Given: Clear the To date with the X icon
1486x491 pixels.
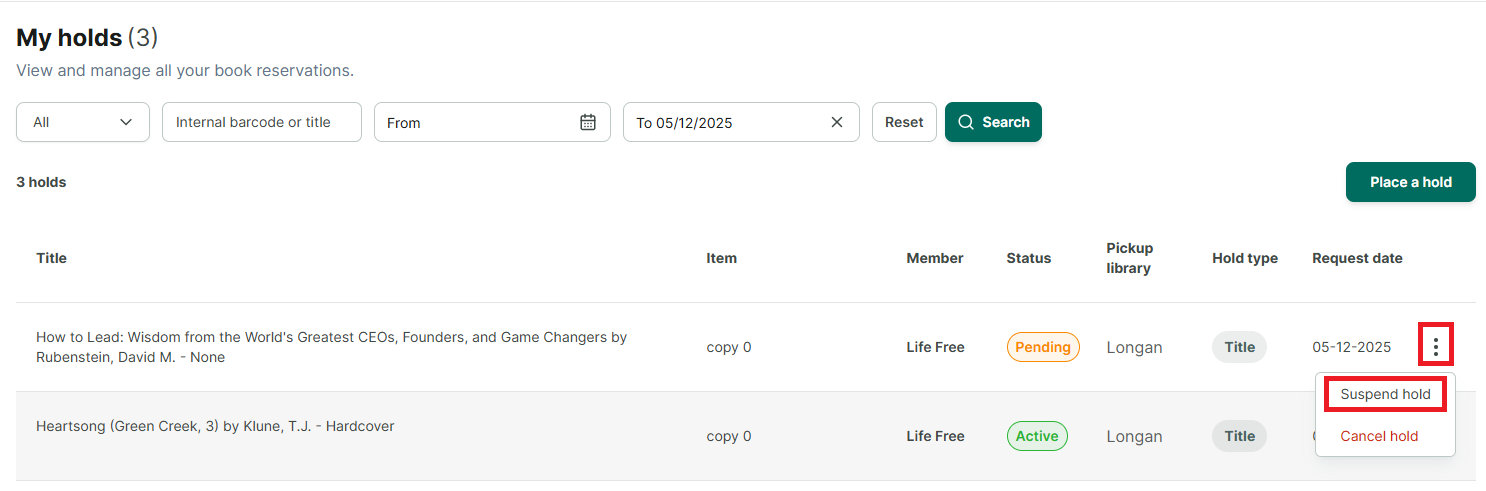Looking at the screenshot, I should [x=837, y=122].
